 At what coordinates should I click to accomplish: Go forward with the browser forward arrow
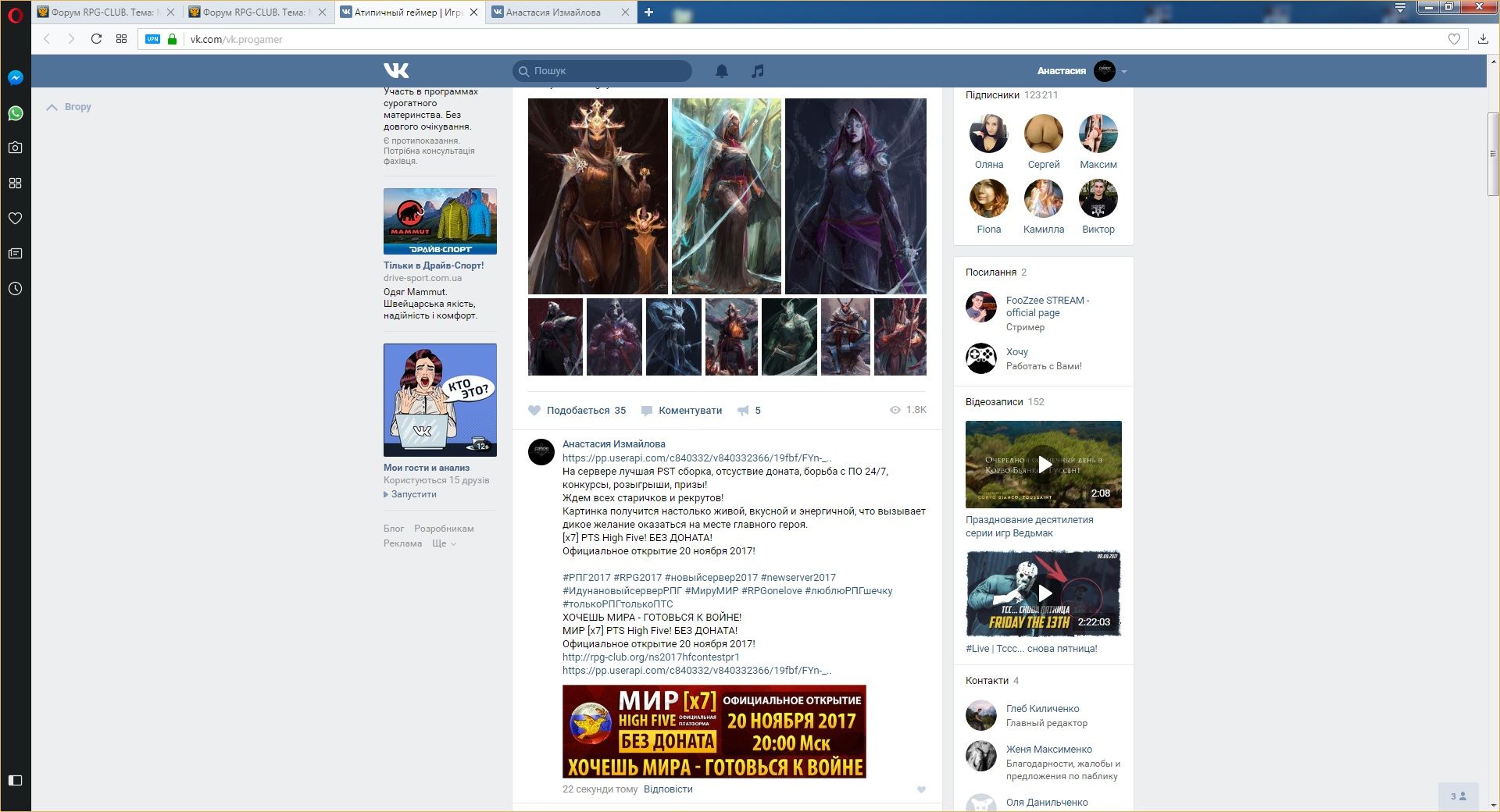(x=71, y=39)
